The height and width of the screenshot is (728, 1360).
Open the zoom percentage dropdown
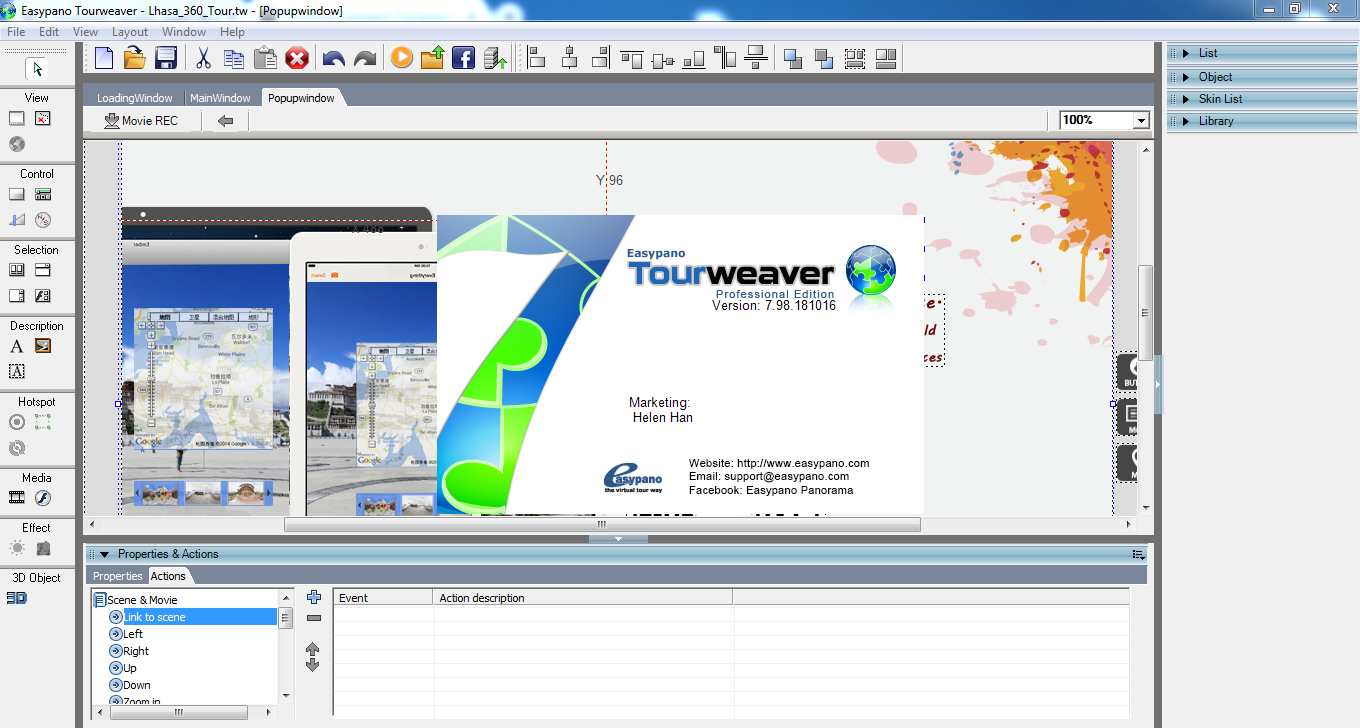[1141, 120]
